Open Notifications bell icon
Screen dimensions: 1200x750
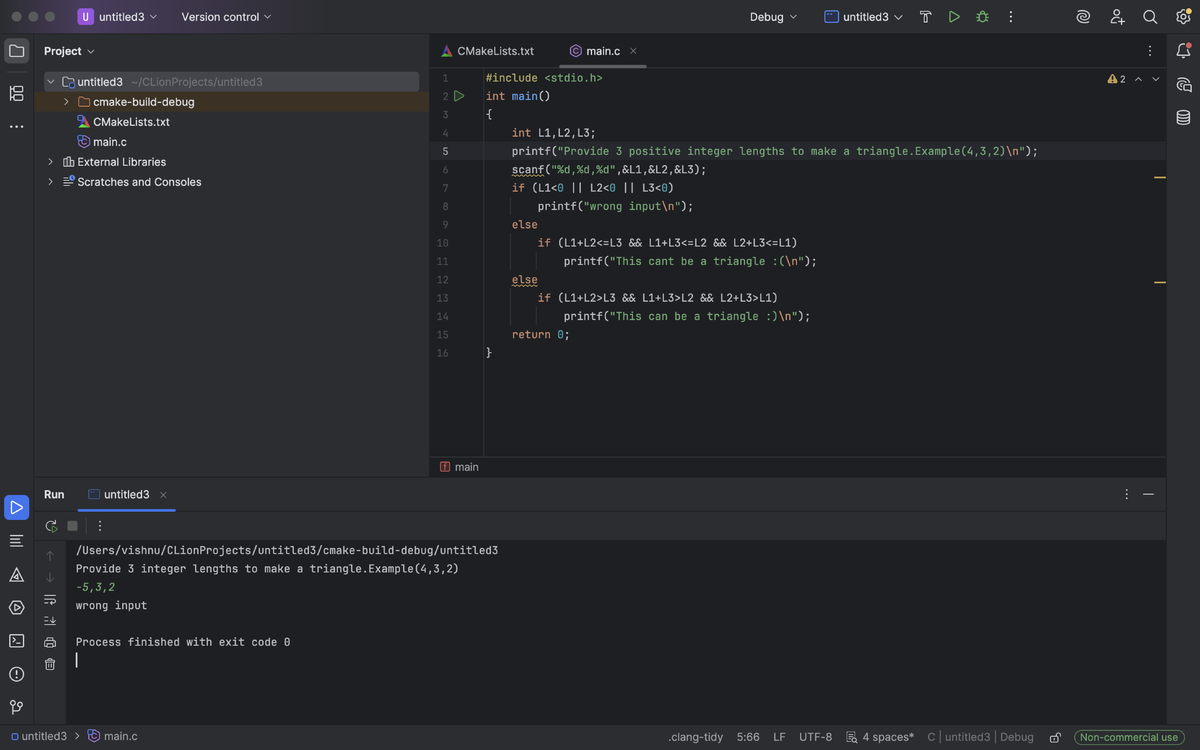coord(1184,51)
